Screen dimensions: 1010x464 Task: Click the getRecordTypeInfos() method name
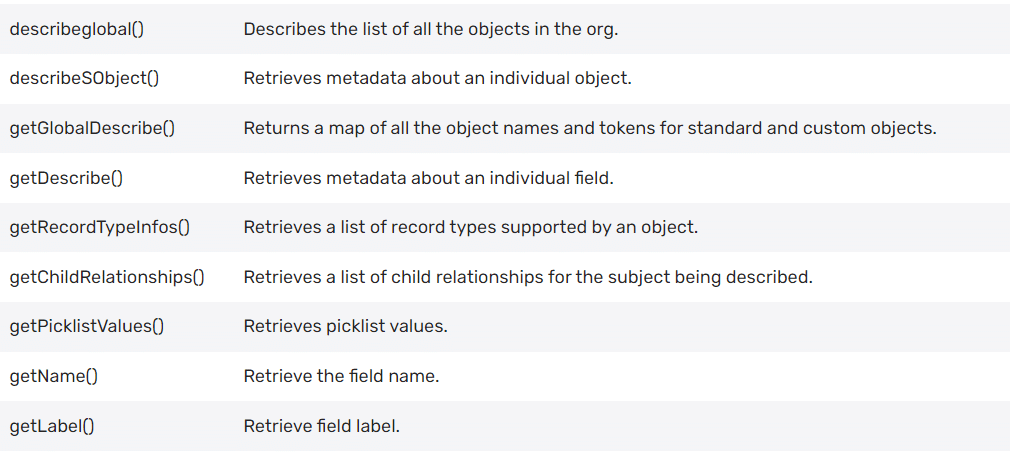click(x=100, y=227)
